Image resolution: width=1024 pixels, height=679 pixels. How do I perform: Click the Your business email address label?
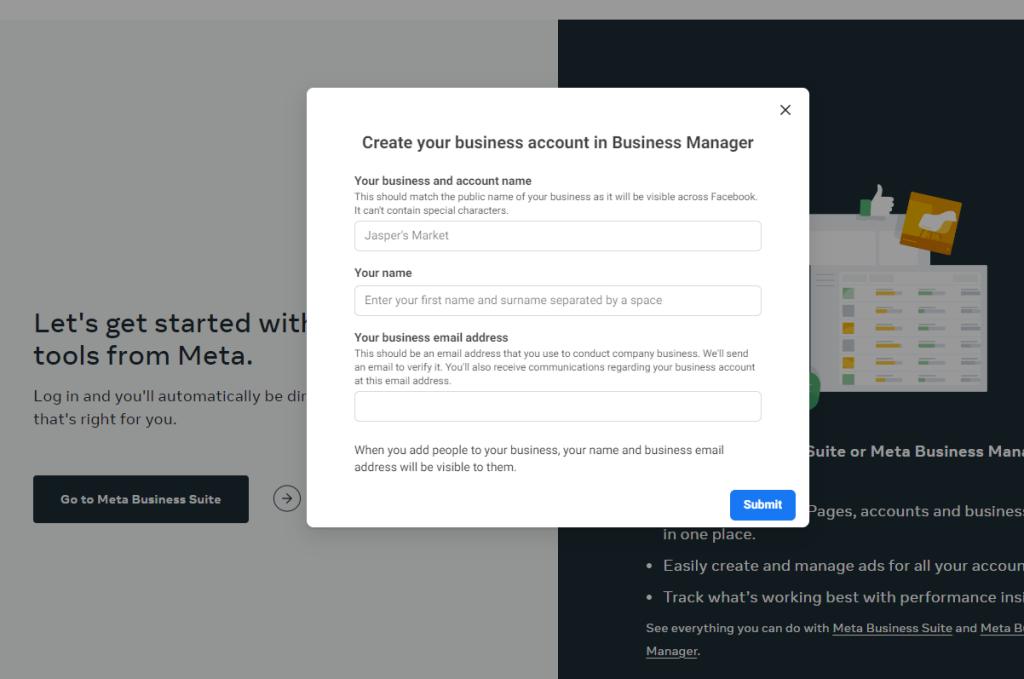pos(431,338)
